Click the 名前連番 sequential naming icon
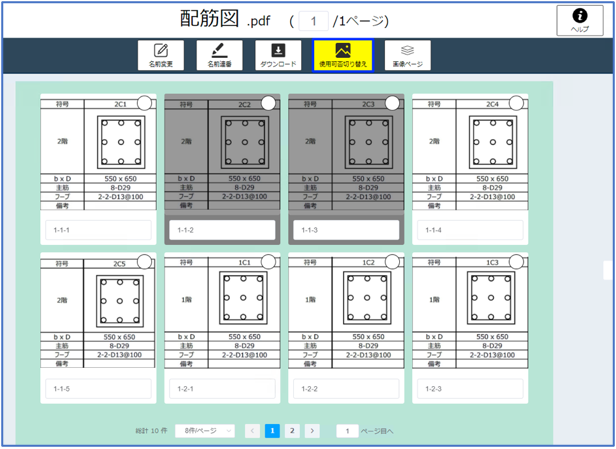616x449 pixels. 219,56
